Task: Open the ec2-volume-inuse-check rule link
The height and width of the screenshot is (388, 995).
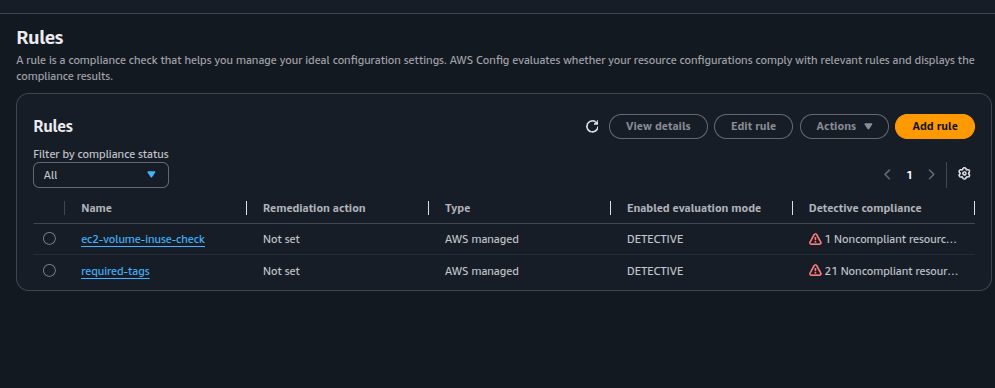Action: (x=143, y=239)
